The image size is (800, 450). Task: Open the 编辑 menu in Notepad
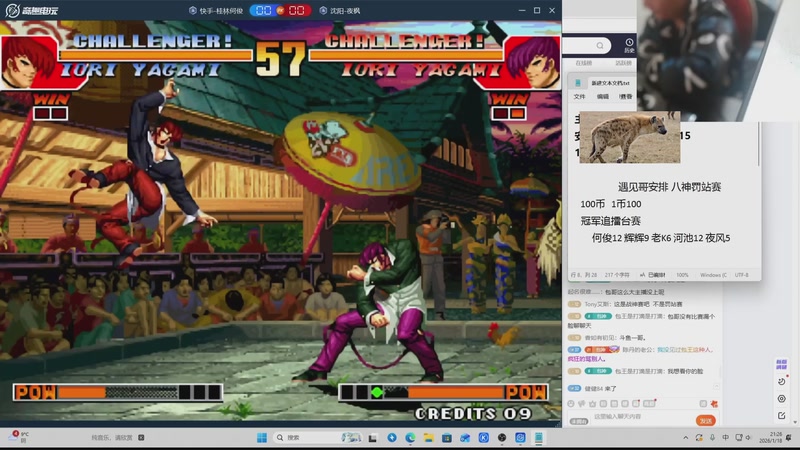[603, 96]
